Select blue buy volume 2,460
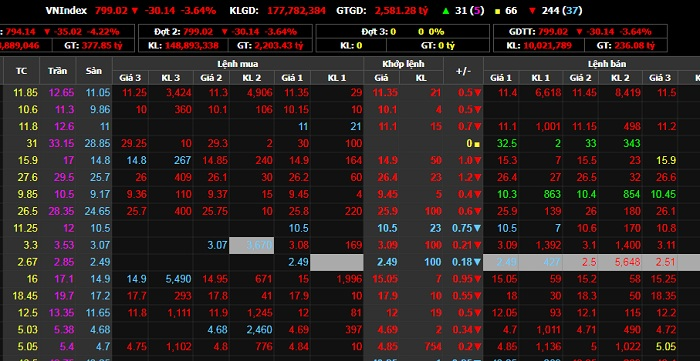Viewport: 700px width, 361px height. tap(259, 329)
